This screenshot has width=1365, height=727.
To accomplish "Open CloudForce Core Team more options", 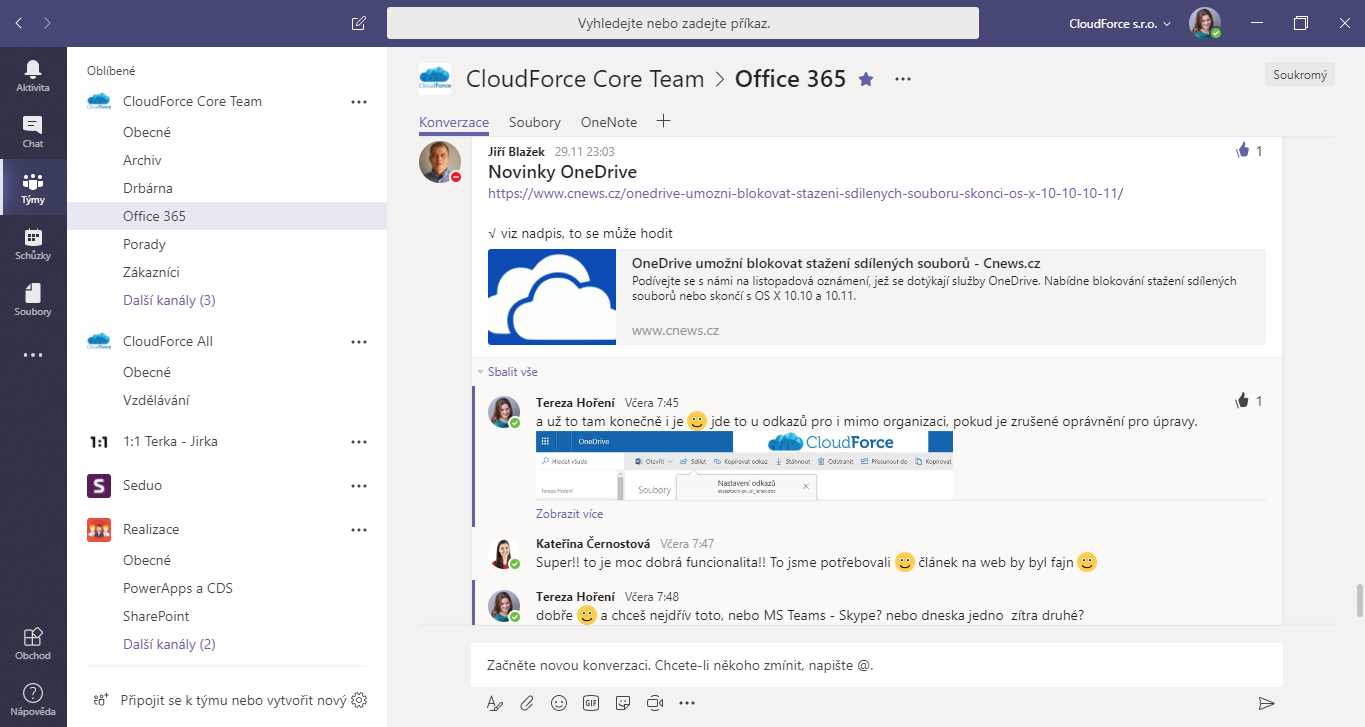I will tap(359, 101).
